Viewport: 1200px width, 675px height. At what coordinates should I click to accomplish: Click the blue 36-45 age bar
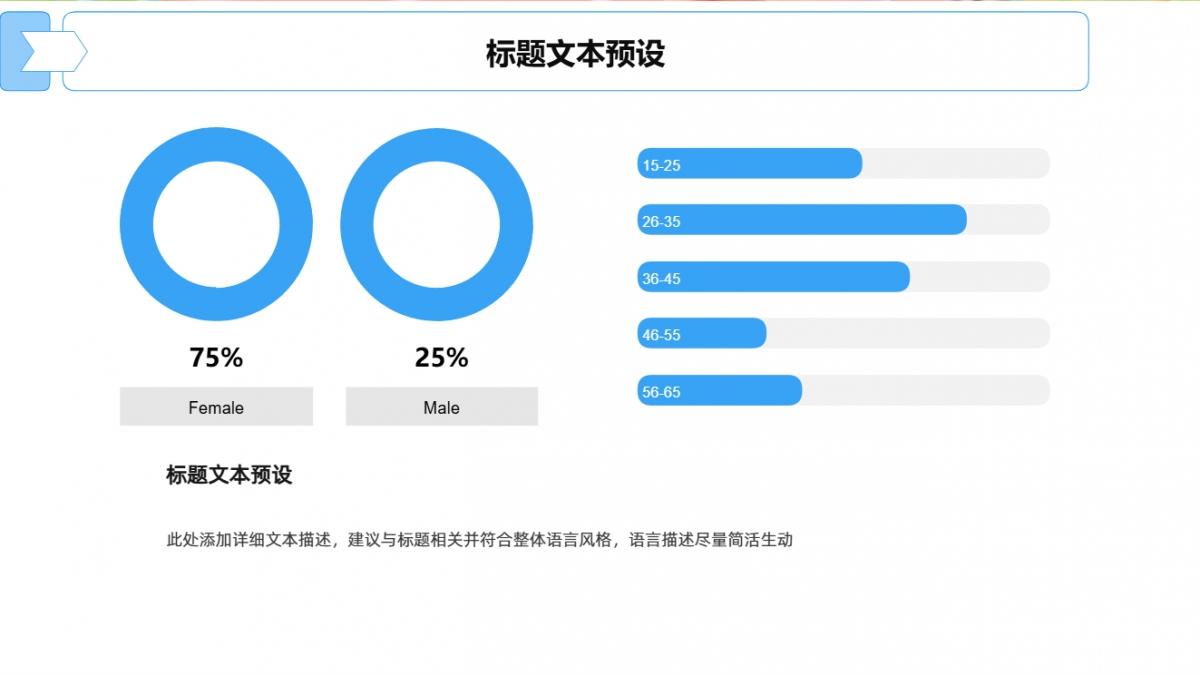(x=774, y=277)
